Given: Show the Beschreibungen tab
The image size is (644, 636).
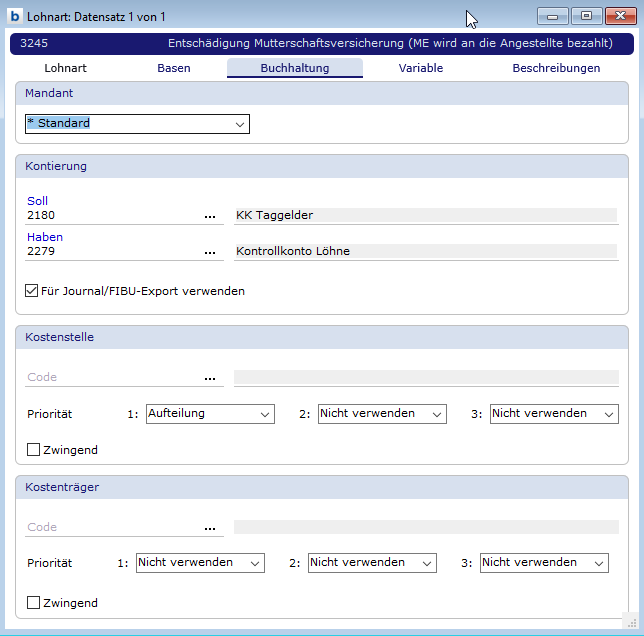Looking at the screenshot, I should 556,68.
